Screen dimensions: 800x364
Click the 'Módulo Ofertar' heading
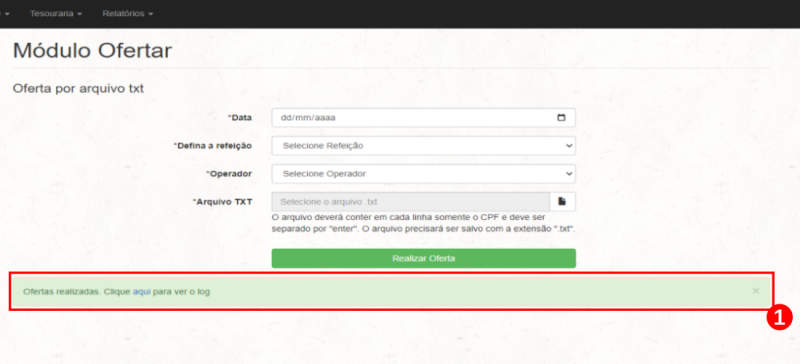tap(92, 51)
